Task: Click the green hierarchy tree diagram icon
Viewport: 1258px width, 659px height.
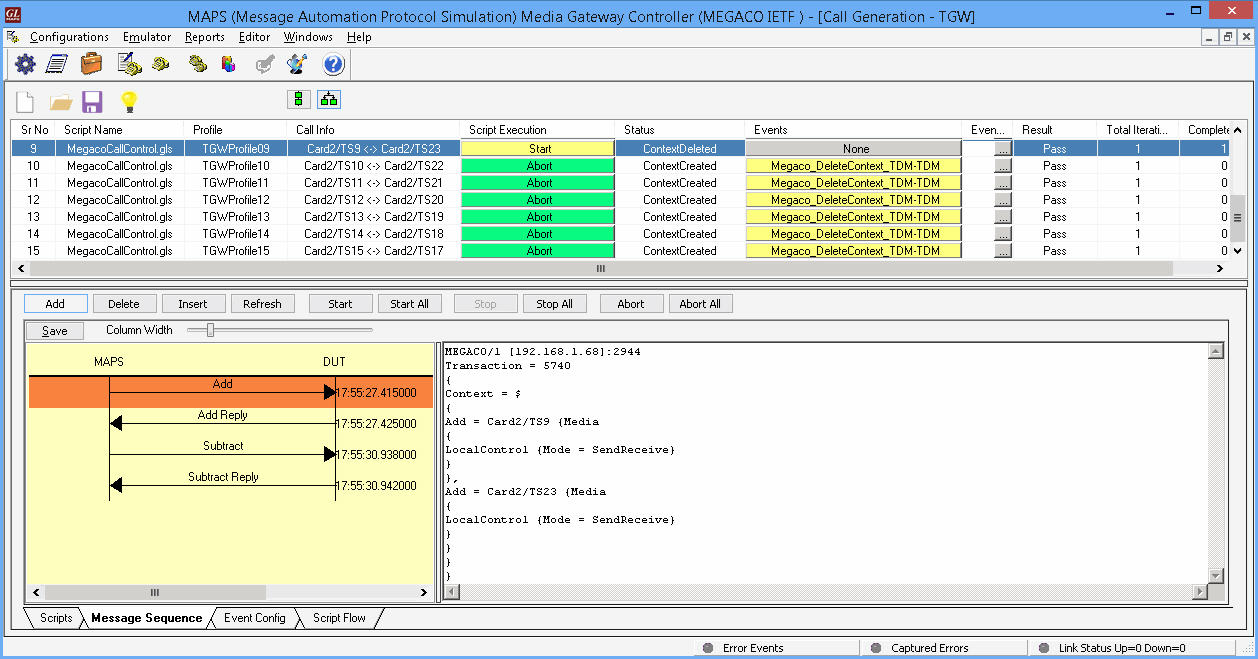Action: pyautogui.click(x=329, y=99)
